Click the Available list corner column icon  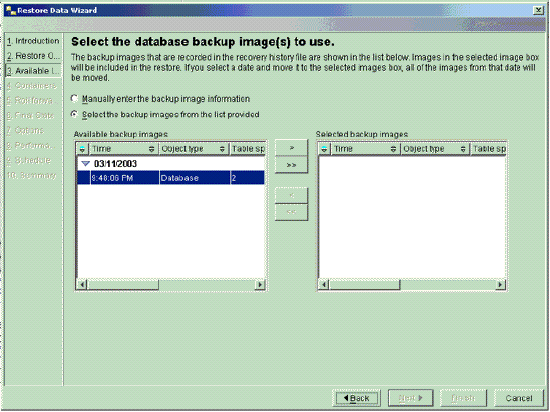click(x=82, y=149)
